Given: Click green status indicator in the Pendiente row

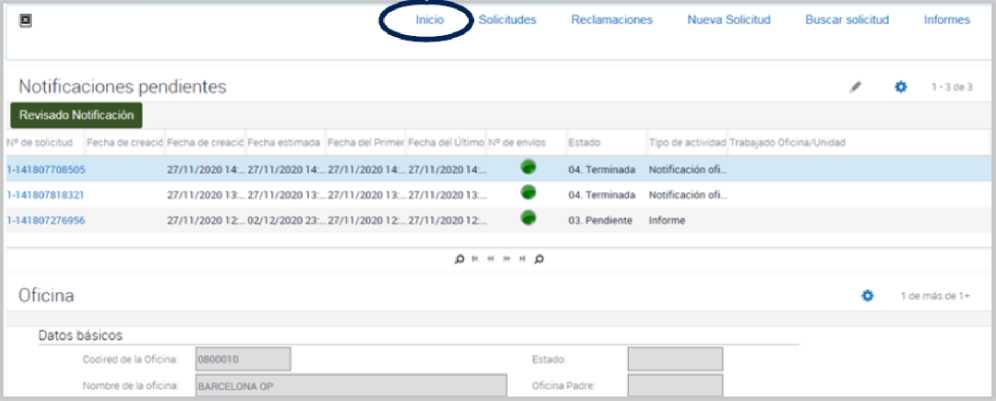Looking at the screenshot, I should (x=528, y=218).
